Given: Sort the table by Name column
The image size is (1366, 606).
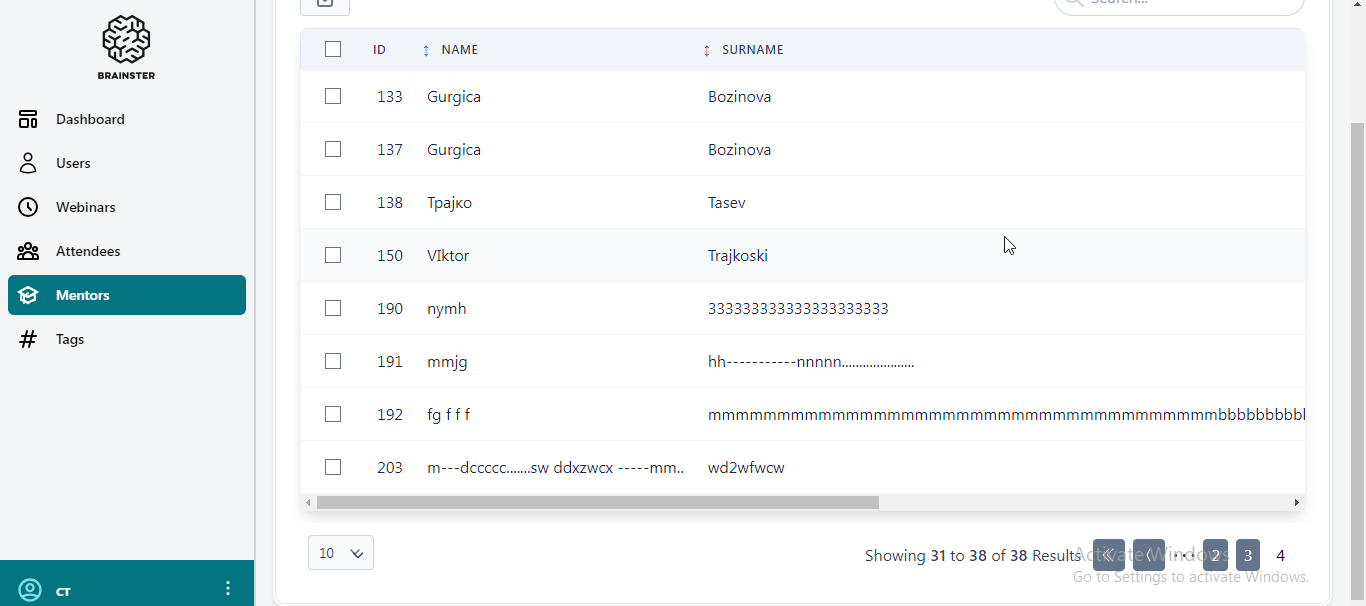Looking at the screenshot, I should coord(426,50).
